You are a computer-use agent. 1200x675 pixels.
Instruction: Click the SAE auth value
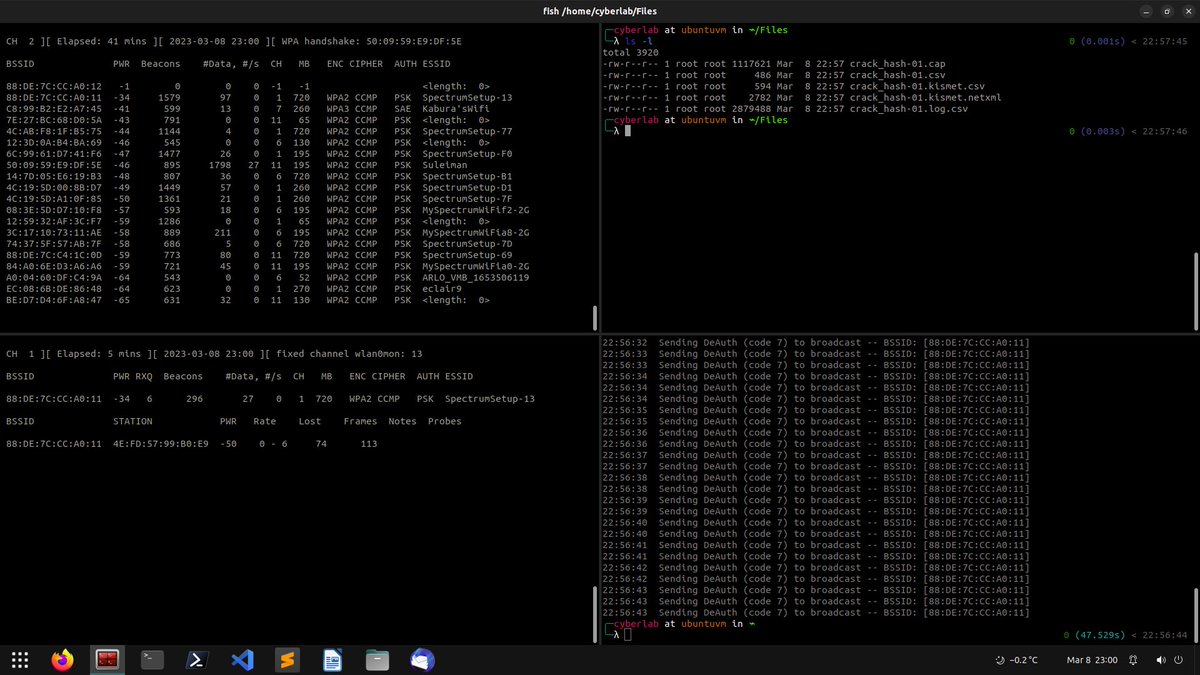click(402, 109)
